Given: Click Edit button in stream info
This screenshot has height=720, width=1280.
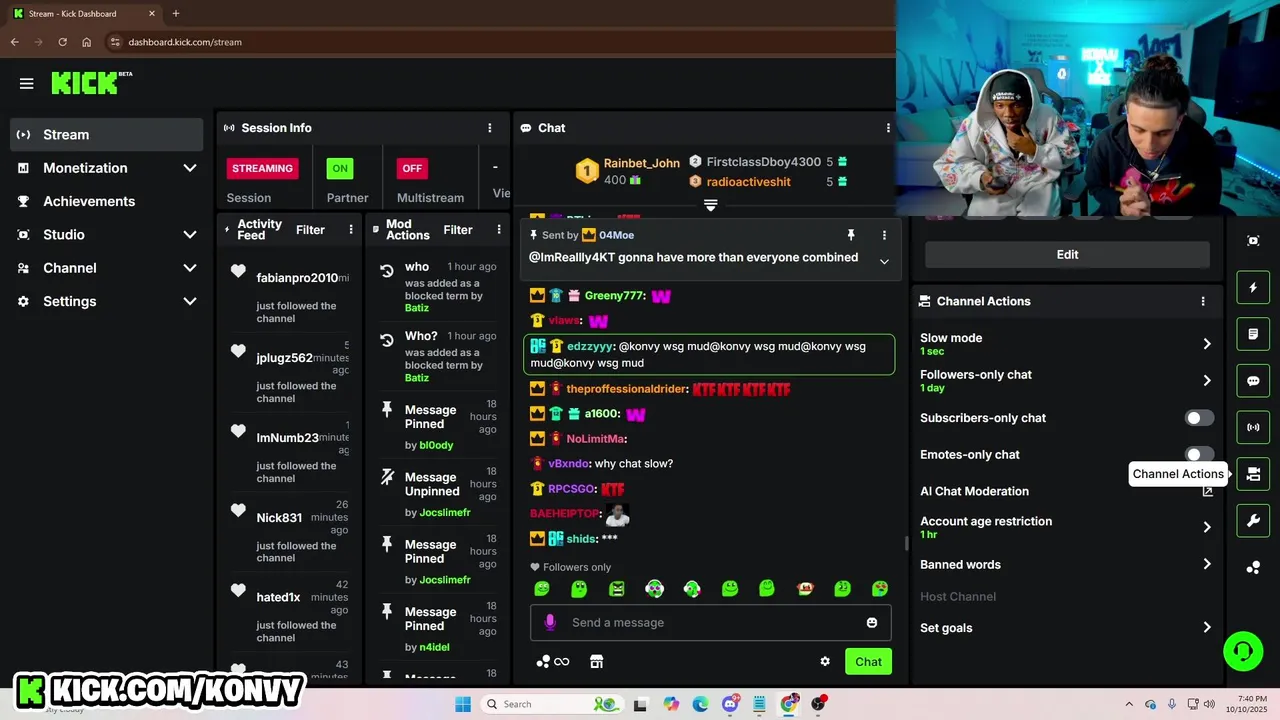Looking at the screenshot, I should click(1067, 254).
